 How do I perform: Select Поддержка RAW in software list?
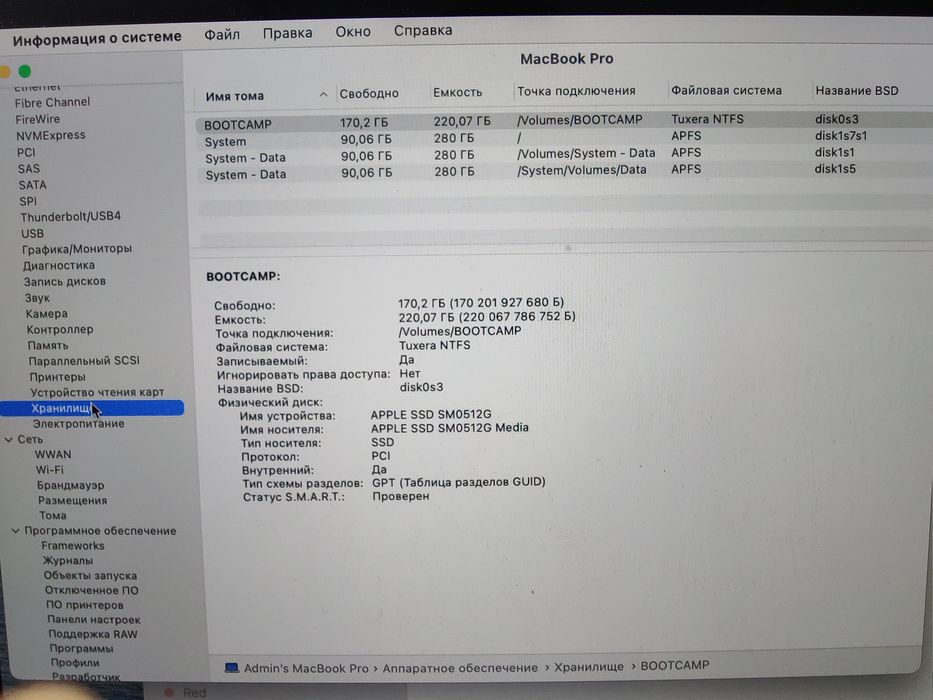point(92,635)
